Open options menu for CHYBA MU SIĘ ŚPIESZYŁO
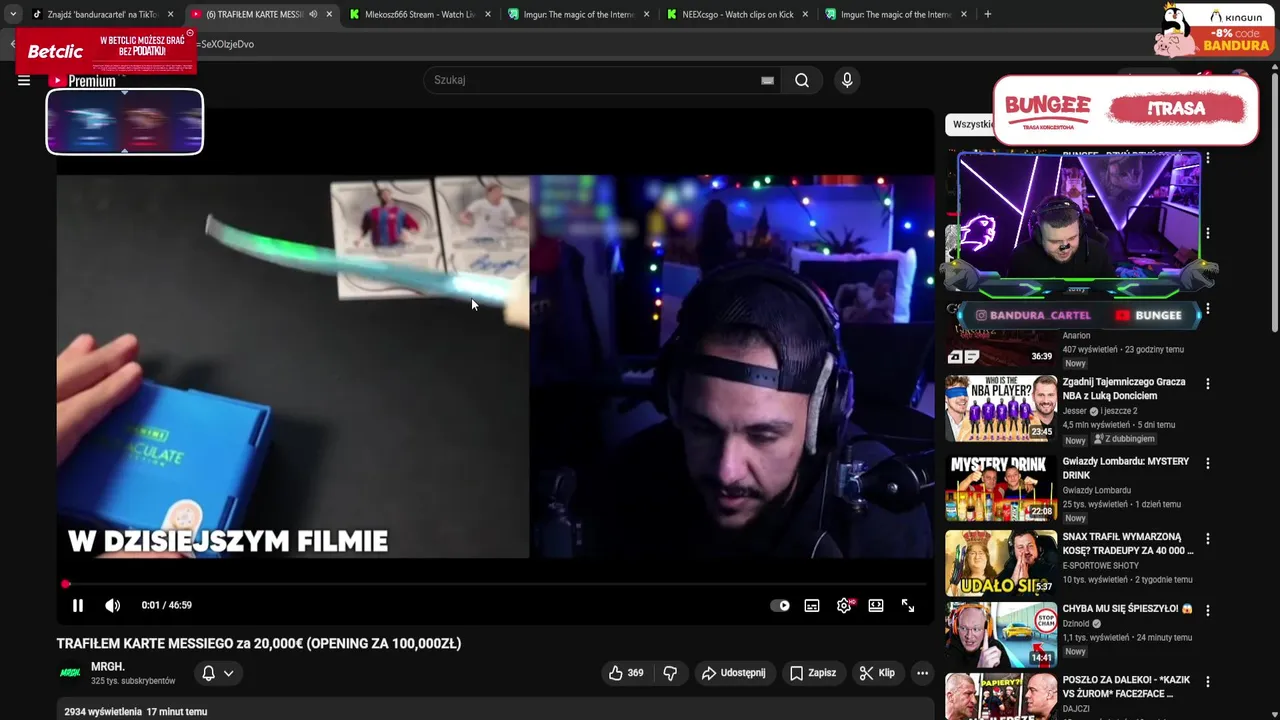The width and height of the screenshot is (1280, 720). pyautogui.click(x=1207, y=610)
